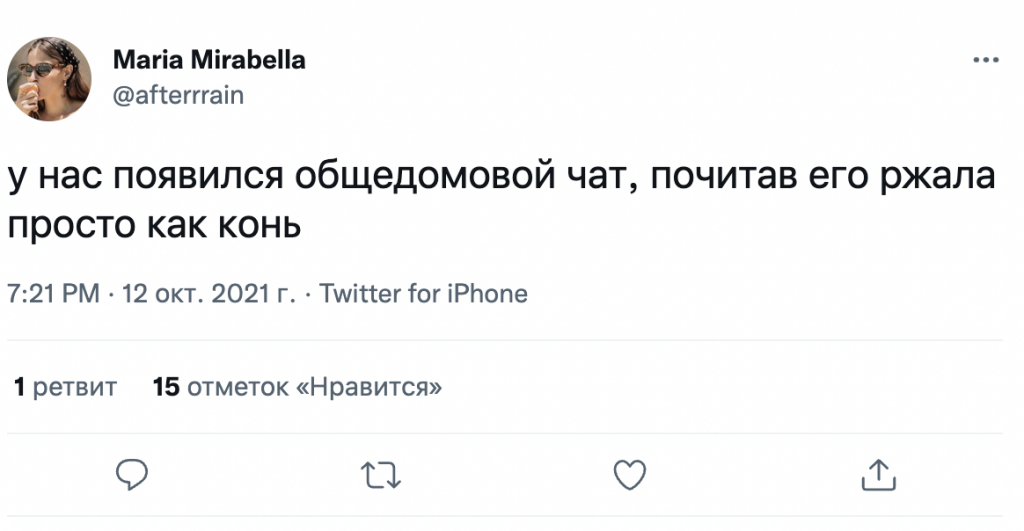Open the three-dot more options menu

986,61
